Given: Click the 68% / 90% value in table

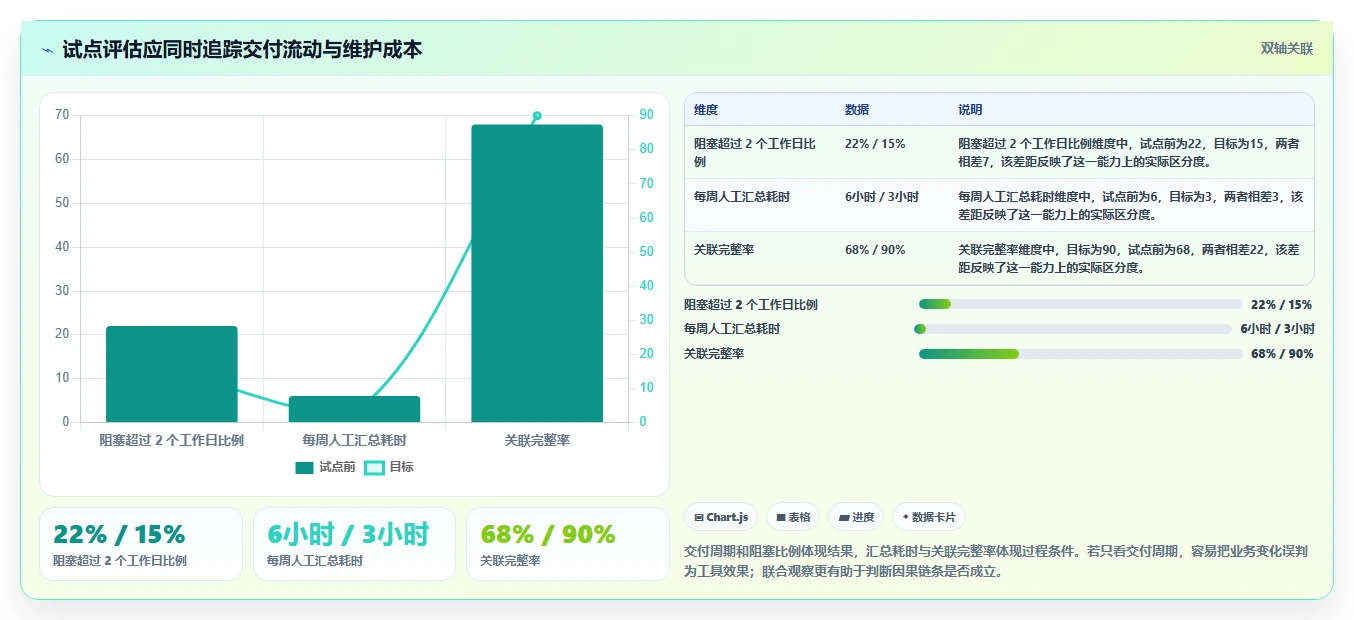Looking at the screenshot, I should pyautogui.click(x=875, y=250).
